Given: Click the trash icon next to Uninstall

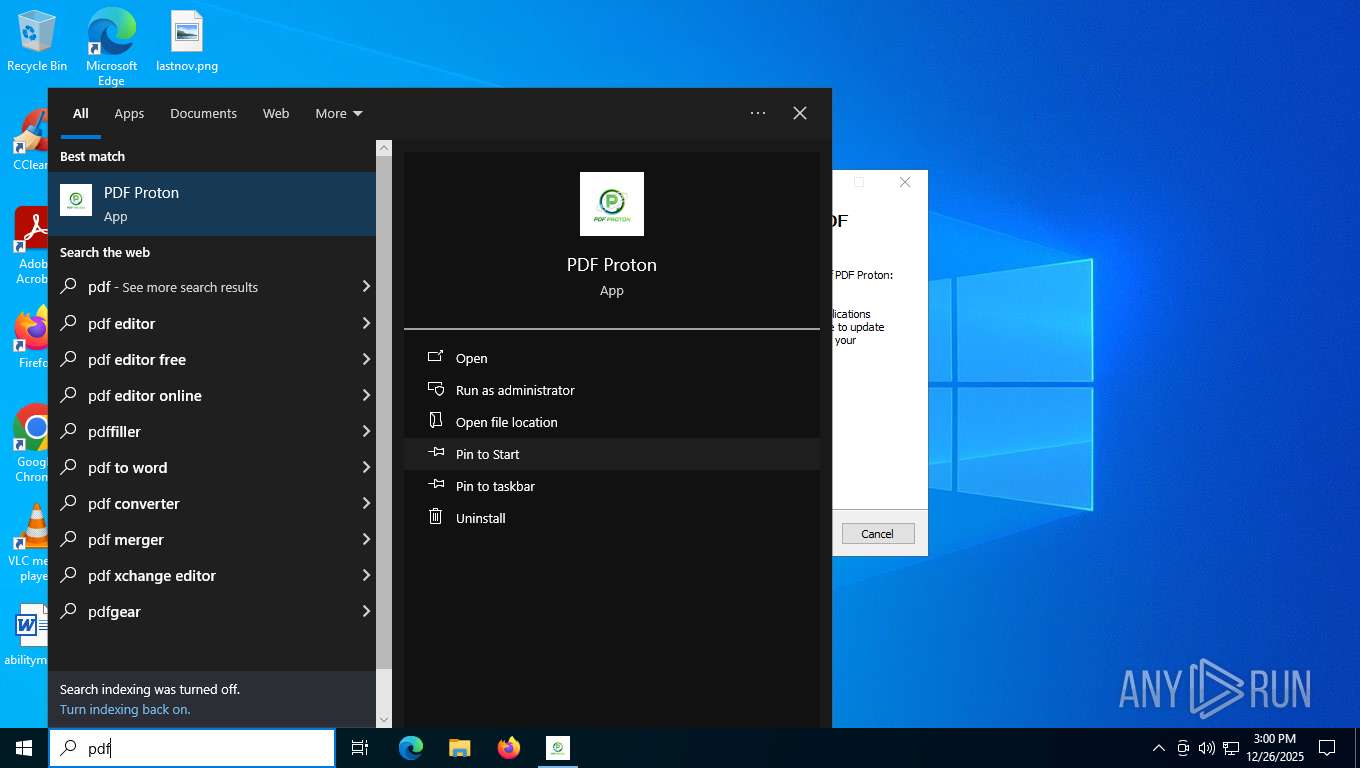Looking at the screenshot, I should [435, 517].
